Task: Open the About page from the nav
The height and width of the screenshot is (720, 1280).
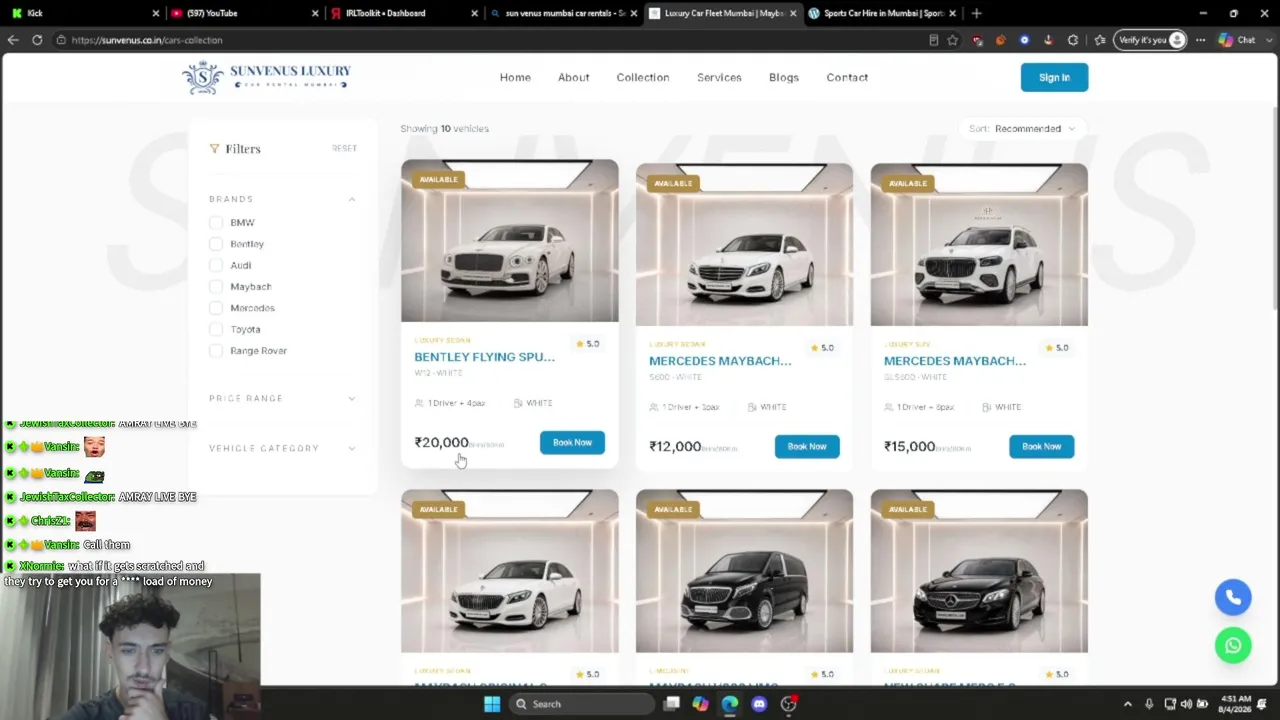Action: click(x=574, y=77)
